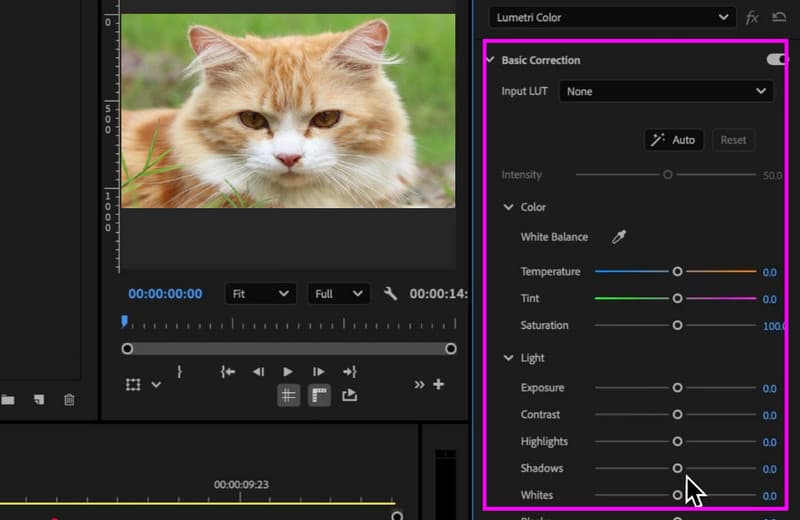Toggle the rulers/guides corner icon

pos(319,395)
